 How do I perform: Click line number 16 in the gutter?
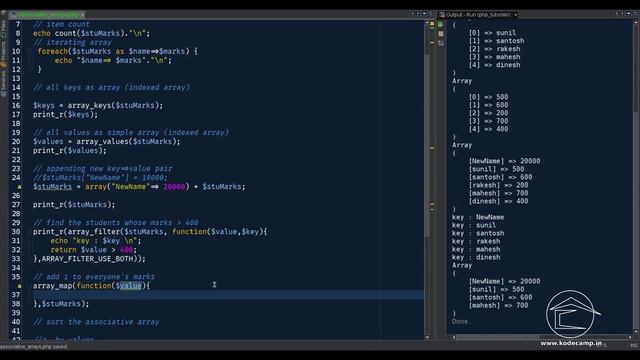pyautogui.click(x=16, y=105)
